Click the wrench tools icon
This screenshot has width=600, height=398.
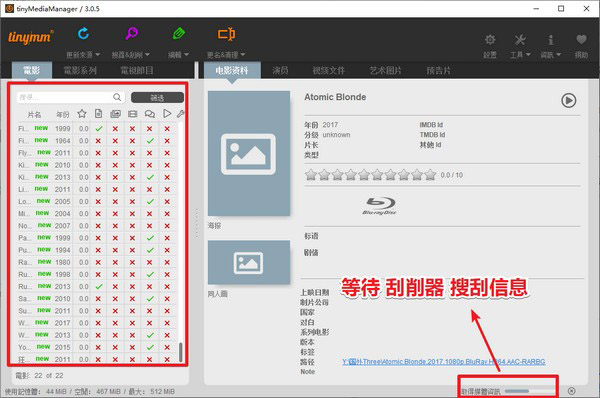pyautogui.click(x=520, y=39)
